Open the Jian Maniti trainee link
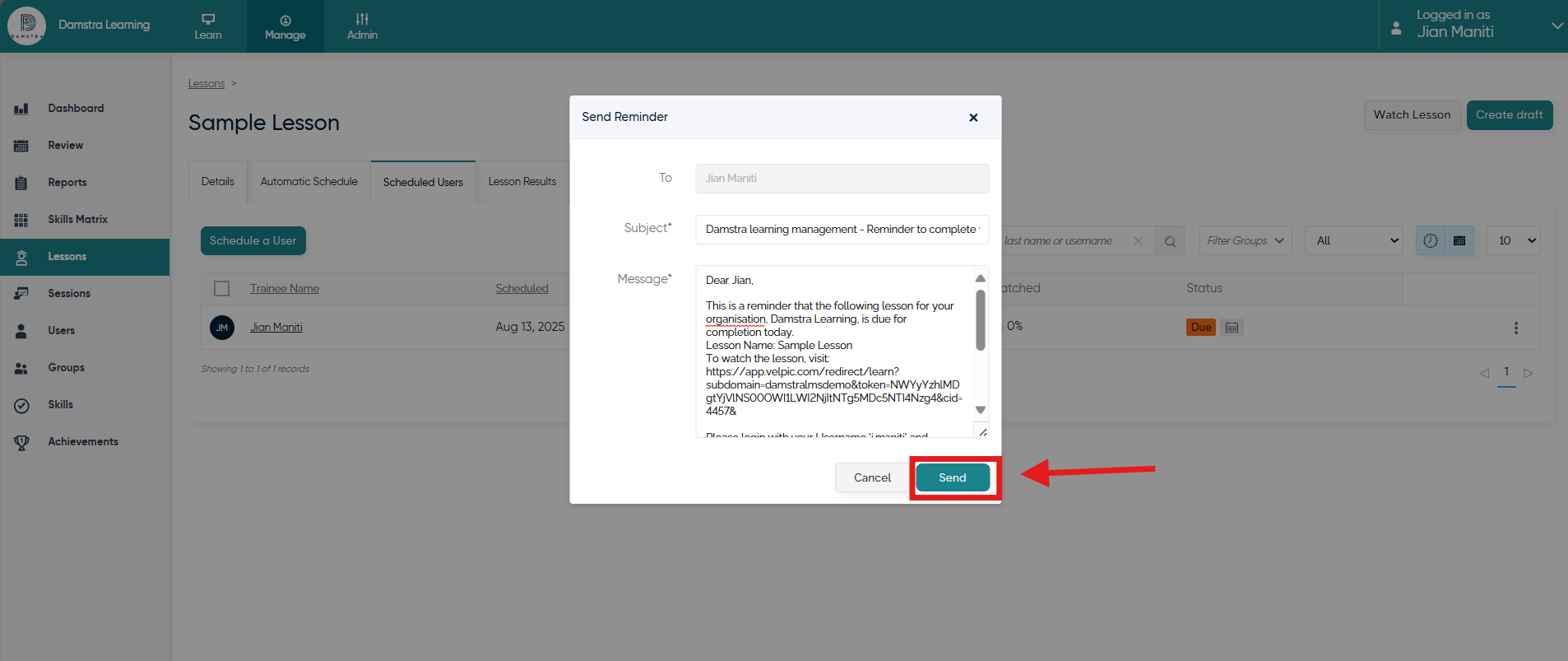Image resolution: width=1568 pixels, height=661 pixels. pyautogui.click(x=276, y=328)
